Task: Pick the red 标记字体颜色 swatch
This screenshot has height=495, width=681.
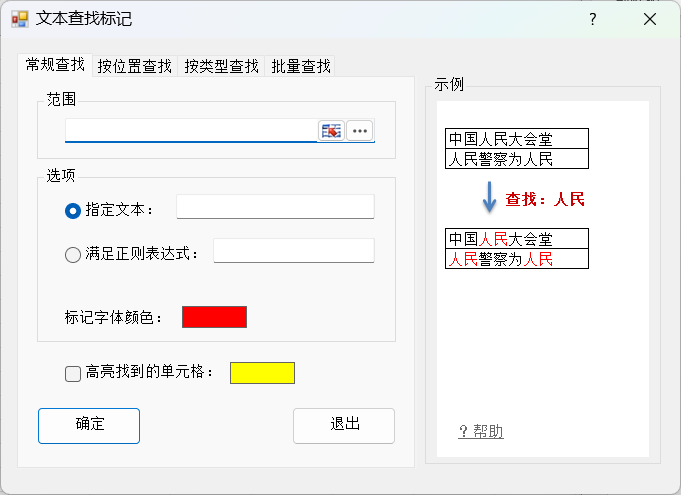Action: tap(214, 317)
